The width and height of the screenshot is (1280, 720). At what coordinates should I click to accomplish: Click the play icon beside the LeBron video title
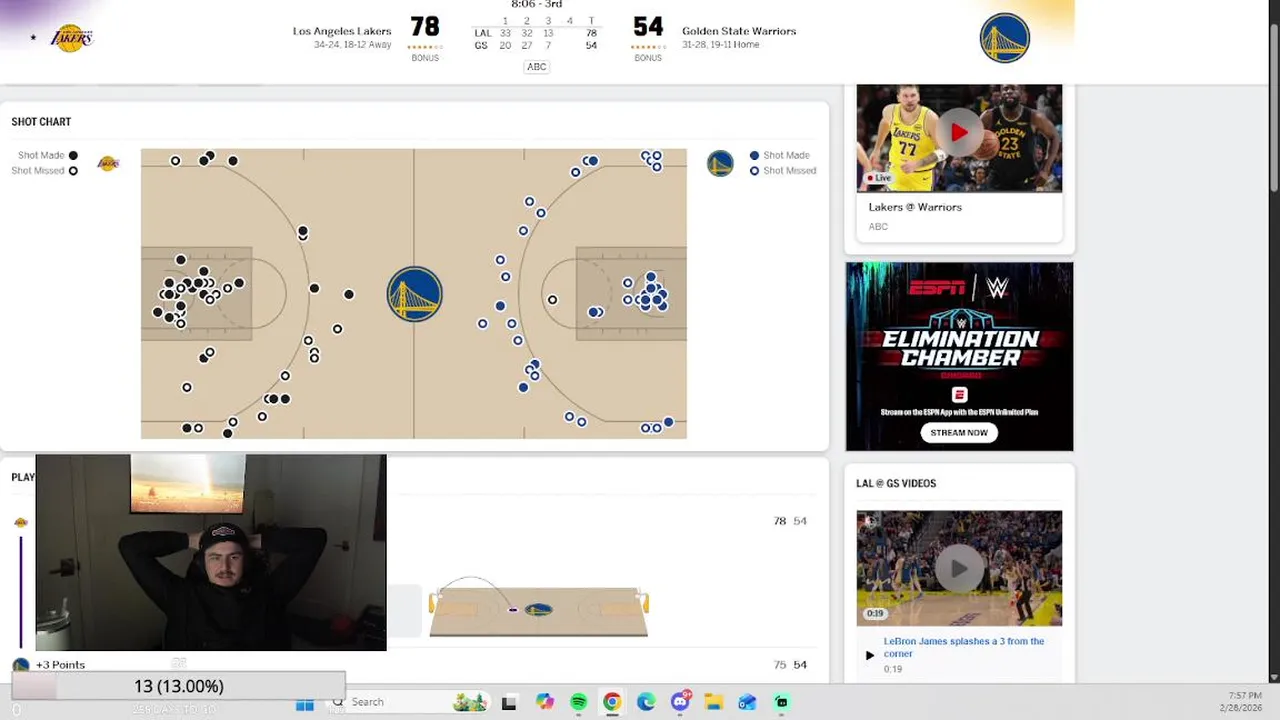click(869, 655)
